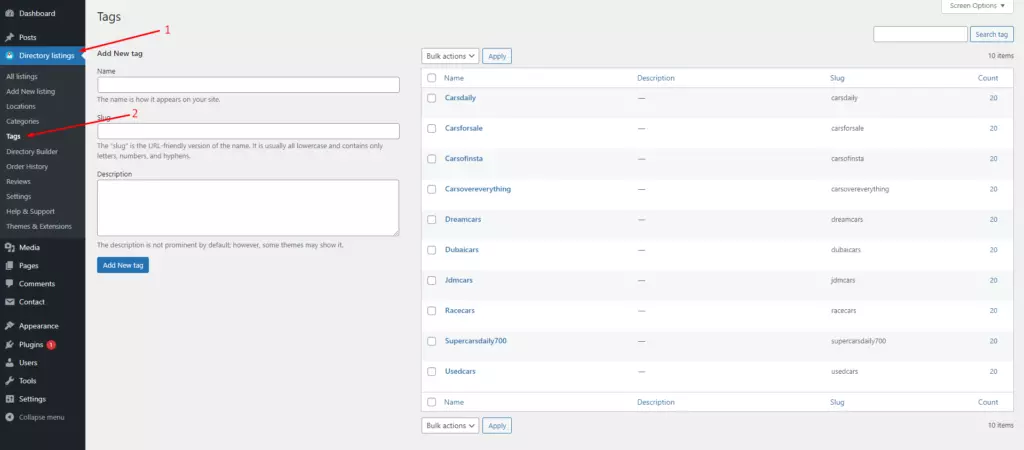
Task: Open Categories submenu item
Action: coord(22,121)
